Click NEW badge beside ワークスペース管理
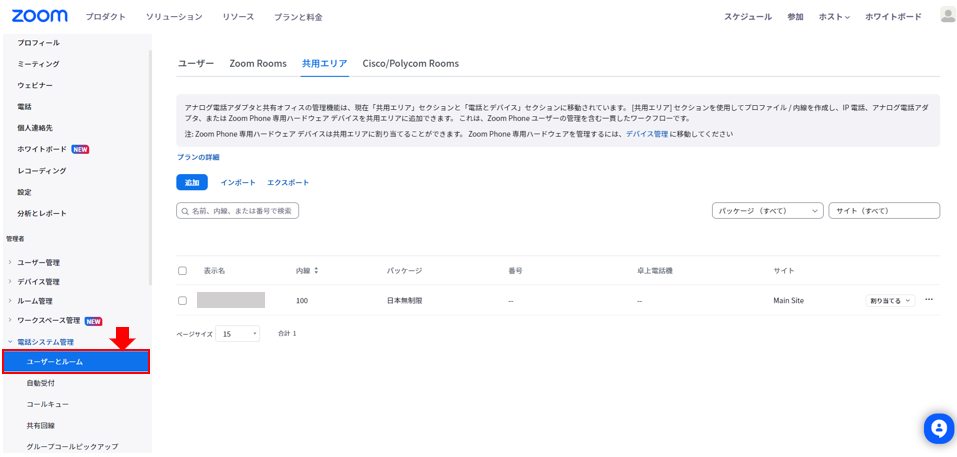This screenshot has width=957, height=457. (x=93, y=321)
